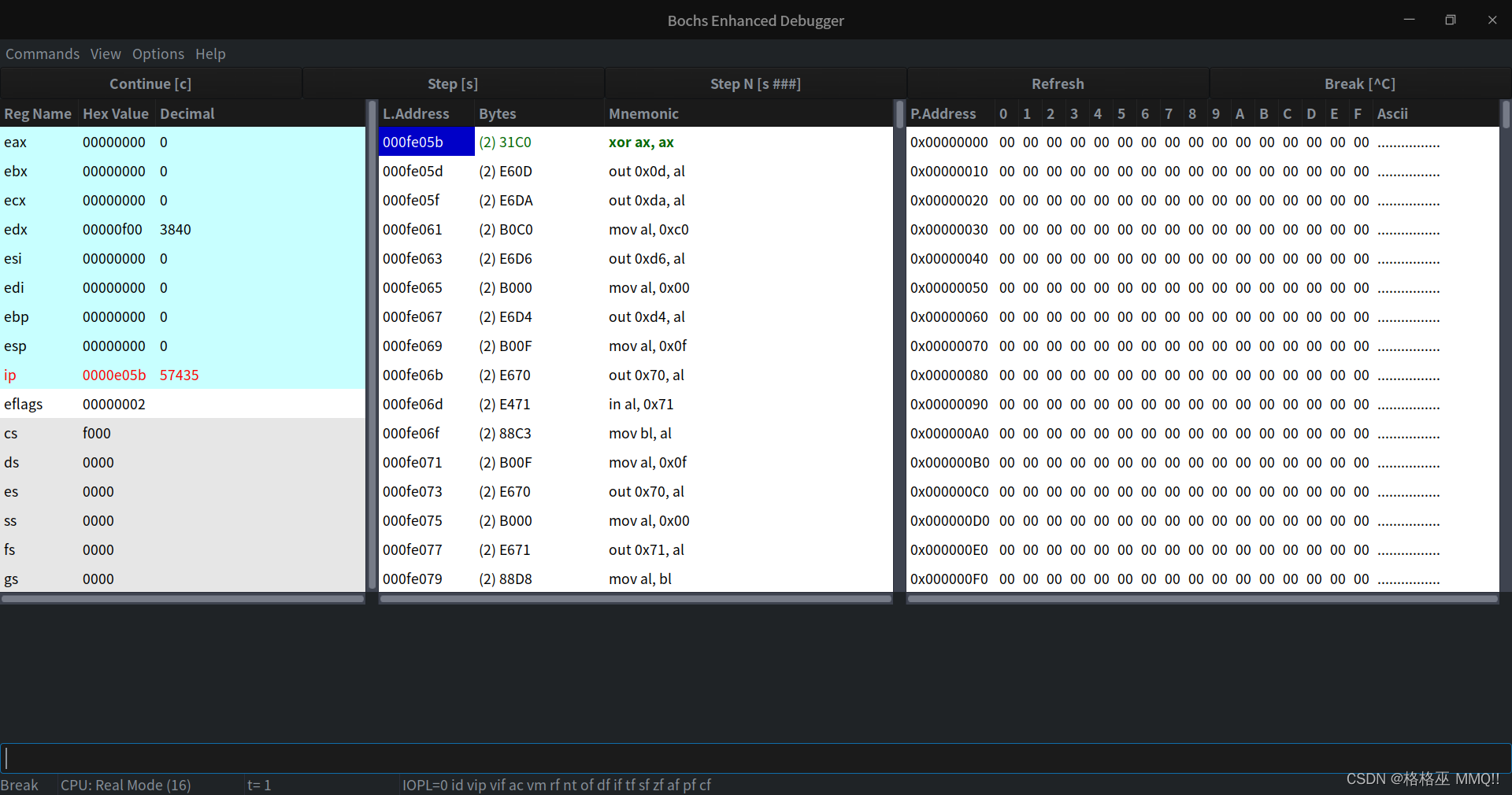Click the Hex Value column header
1512x795 pixels.
coord(116,113)
